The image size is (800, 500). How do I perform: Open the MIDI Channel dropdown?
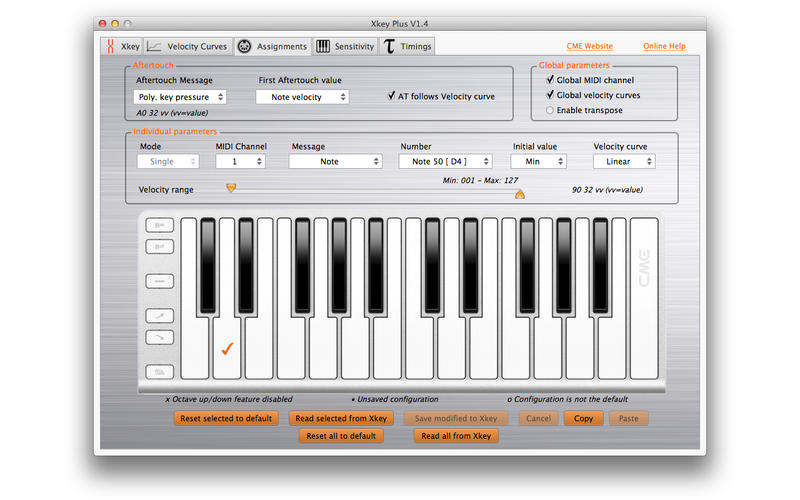(240, 161)
